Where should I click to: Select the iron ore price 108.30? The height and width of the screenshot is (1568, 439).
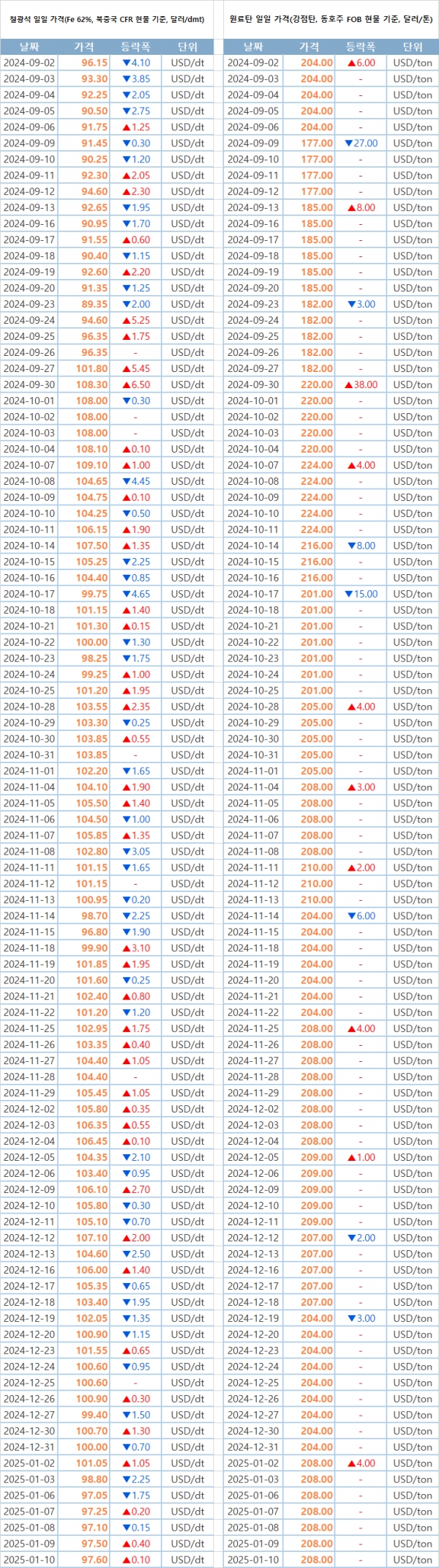tap(91, 384)
